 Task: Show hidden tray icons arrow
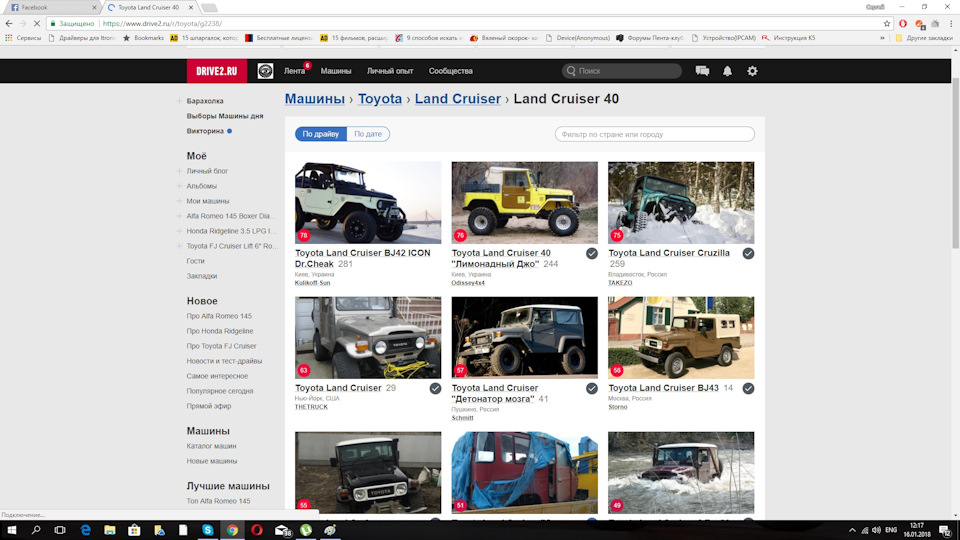(852, 530)
